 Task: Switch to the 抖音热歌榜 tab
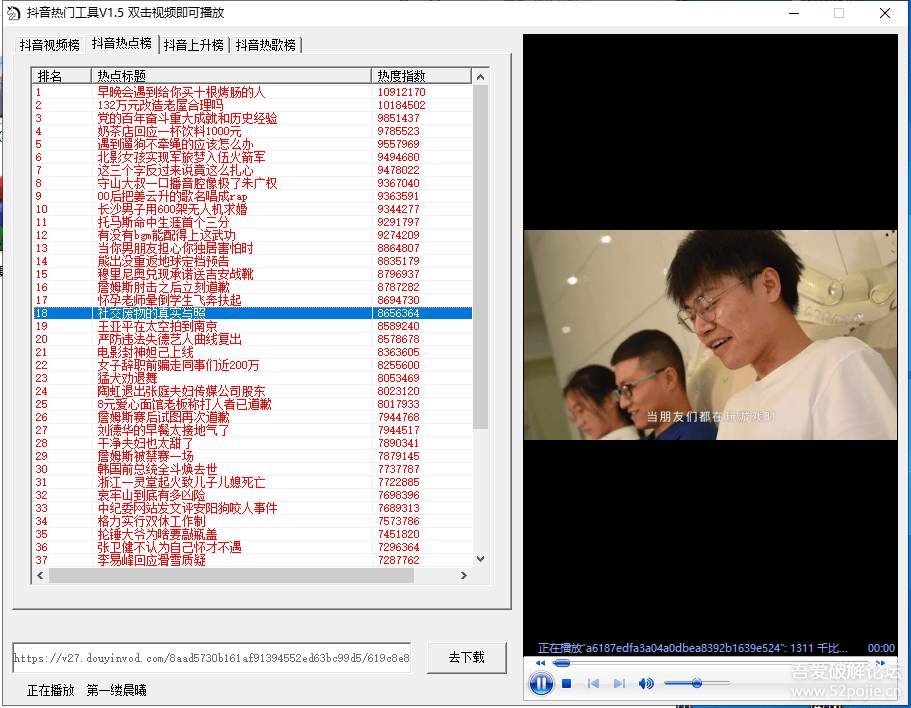tap(266, 45)
